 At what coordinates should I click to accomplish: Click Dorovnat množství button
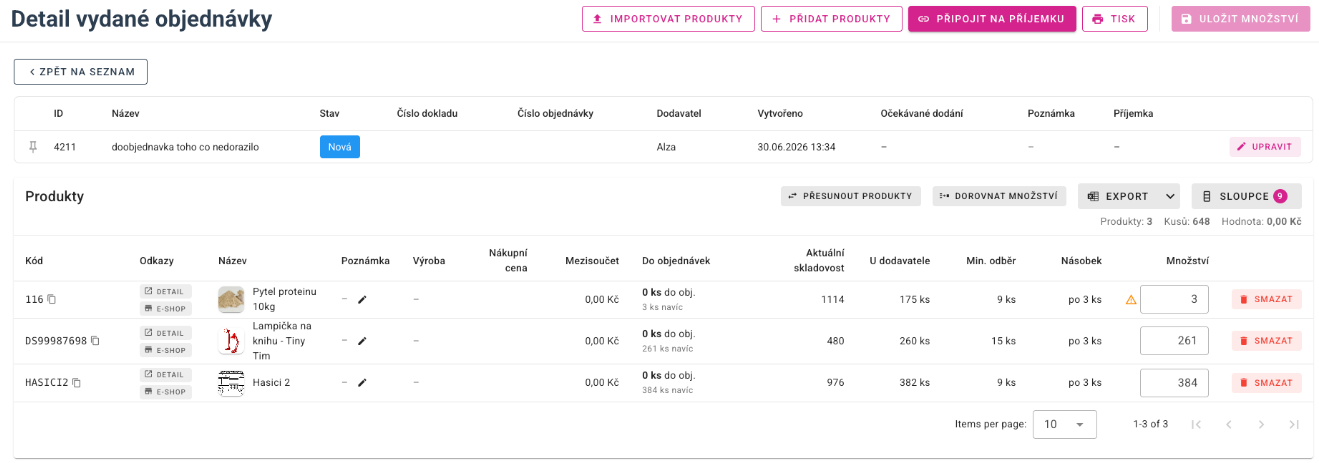click(x=1000, y=196)
